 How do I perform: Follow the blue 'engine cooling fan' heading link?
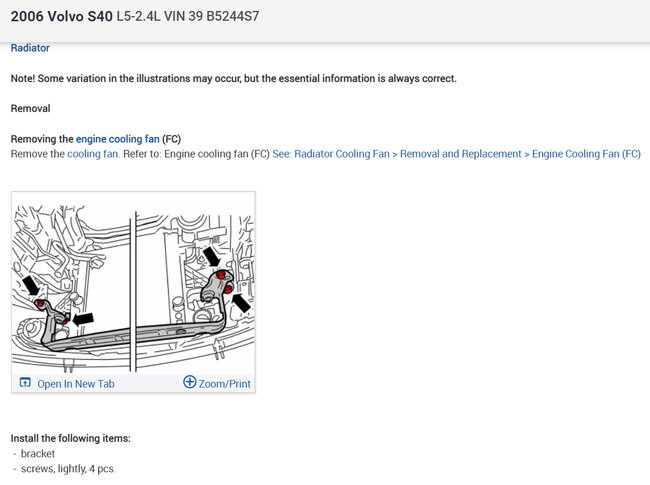117,139
